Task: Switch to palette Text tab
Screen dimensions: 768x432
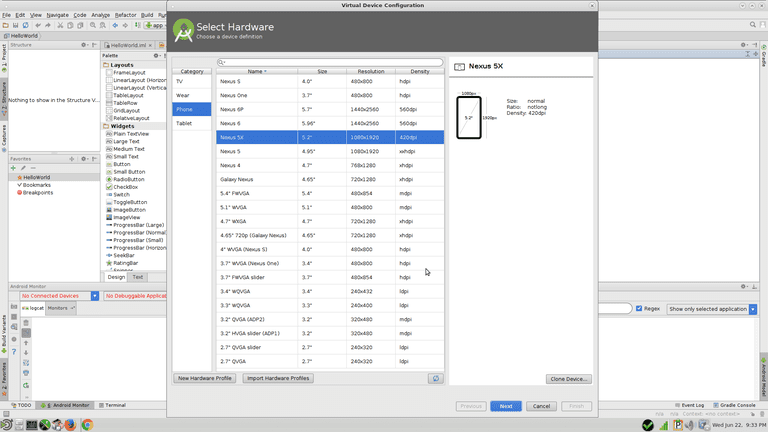Action: click(138, 277)
